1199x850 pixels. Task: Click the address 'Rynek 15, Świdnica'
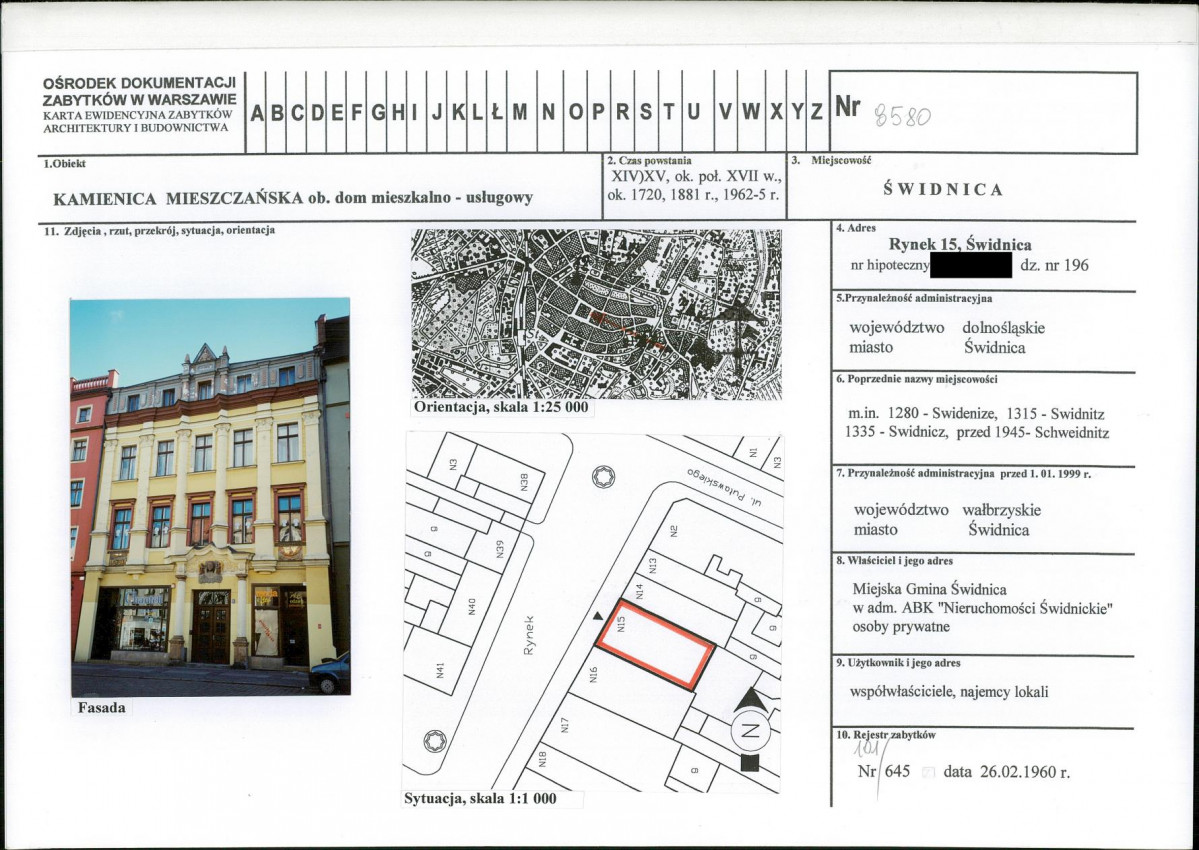click(x=960, y=245)
